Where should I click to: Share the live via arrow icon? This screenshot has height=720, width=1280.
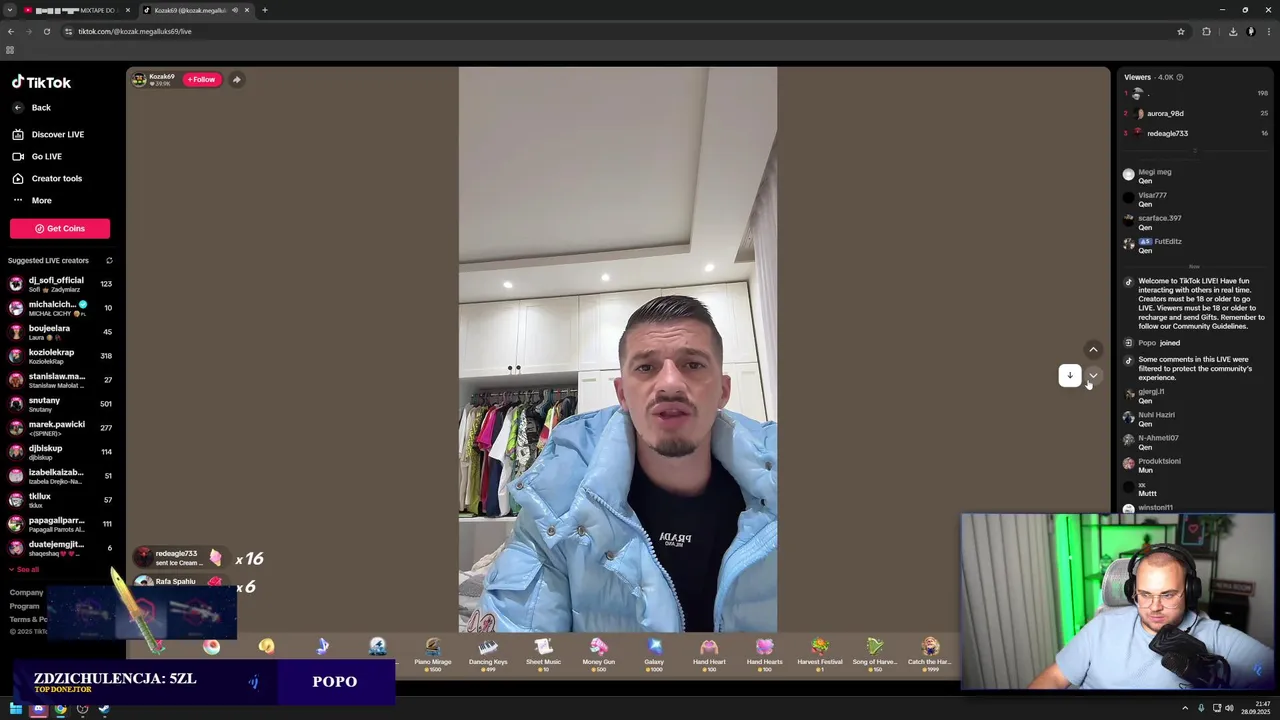236,80
